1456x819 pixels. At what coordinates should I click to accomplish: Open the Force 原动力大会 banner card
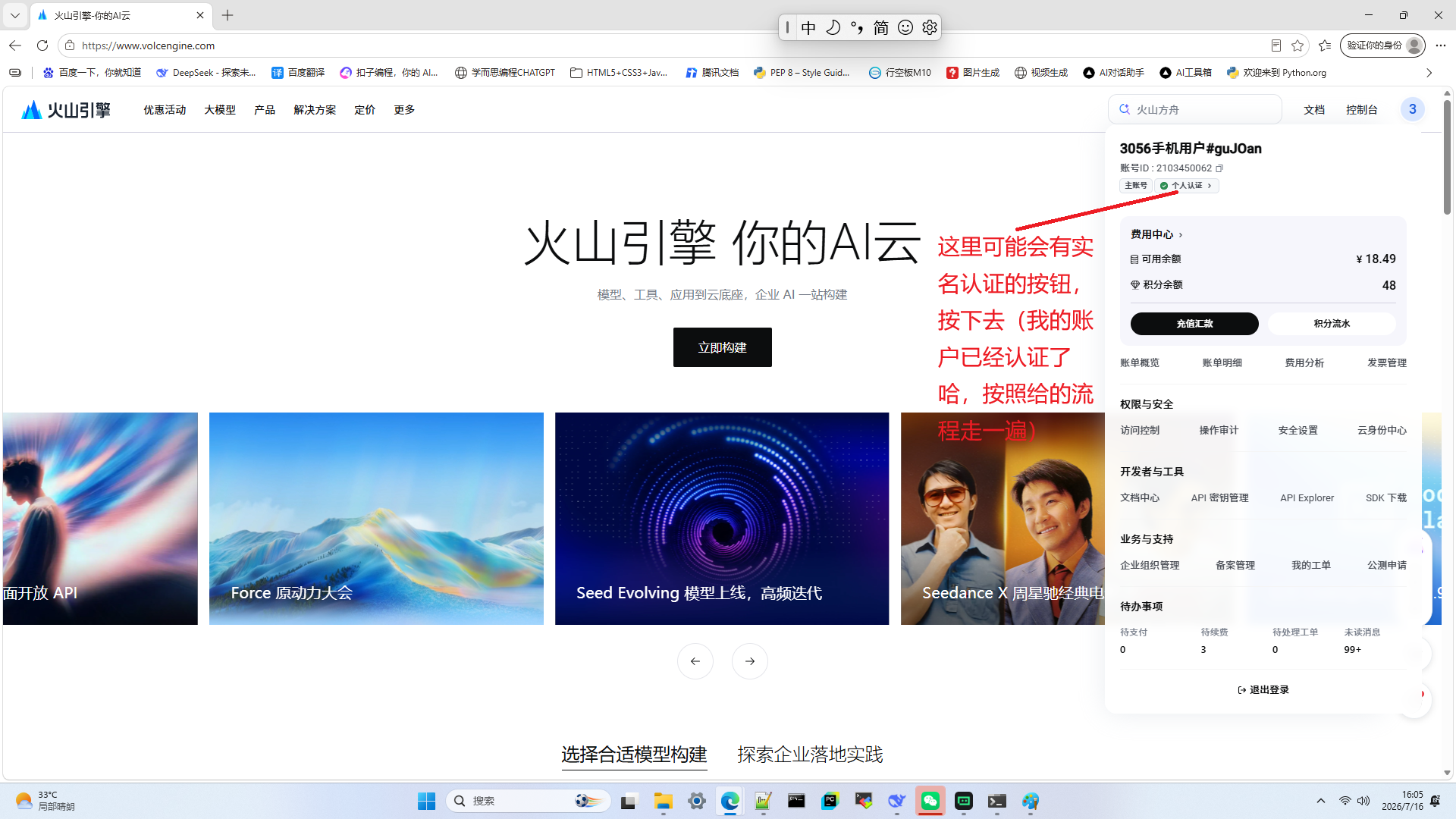[376, 519]
